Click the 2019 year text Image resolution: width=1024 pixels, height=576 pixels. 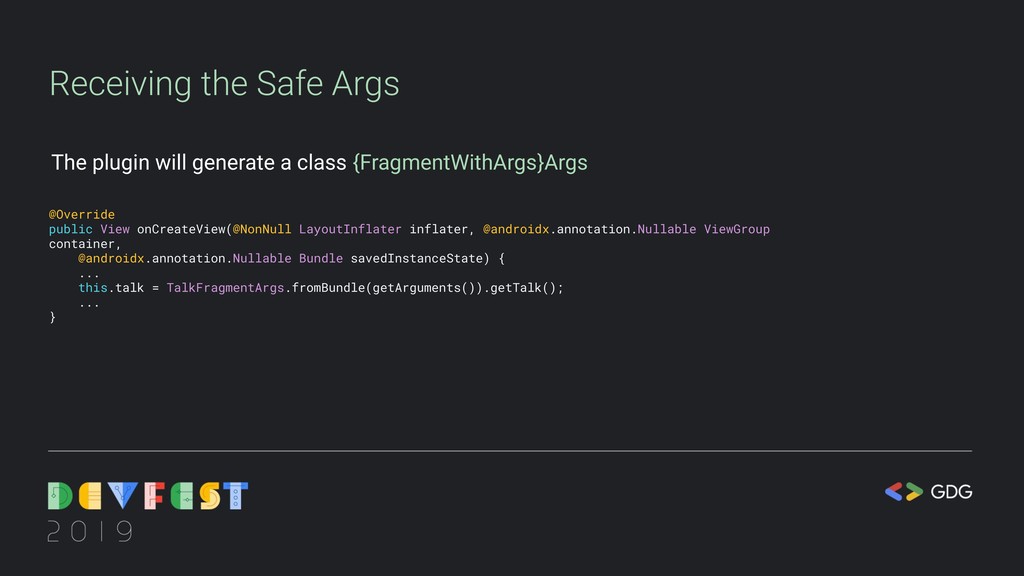coord(90,531)
